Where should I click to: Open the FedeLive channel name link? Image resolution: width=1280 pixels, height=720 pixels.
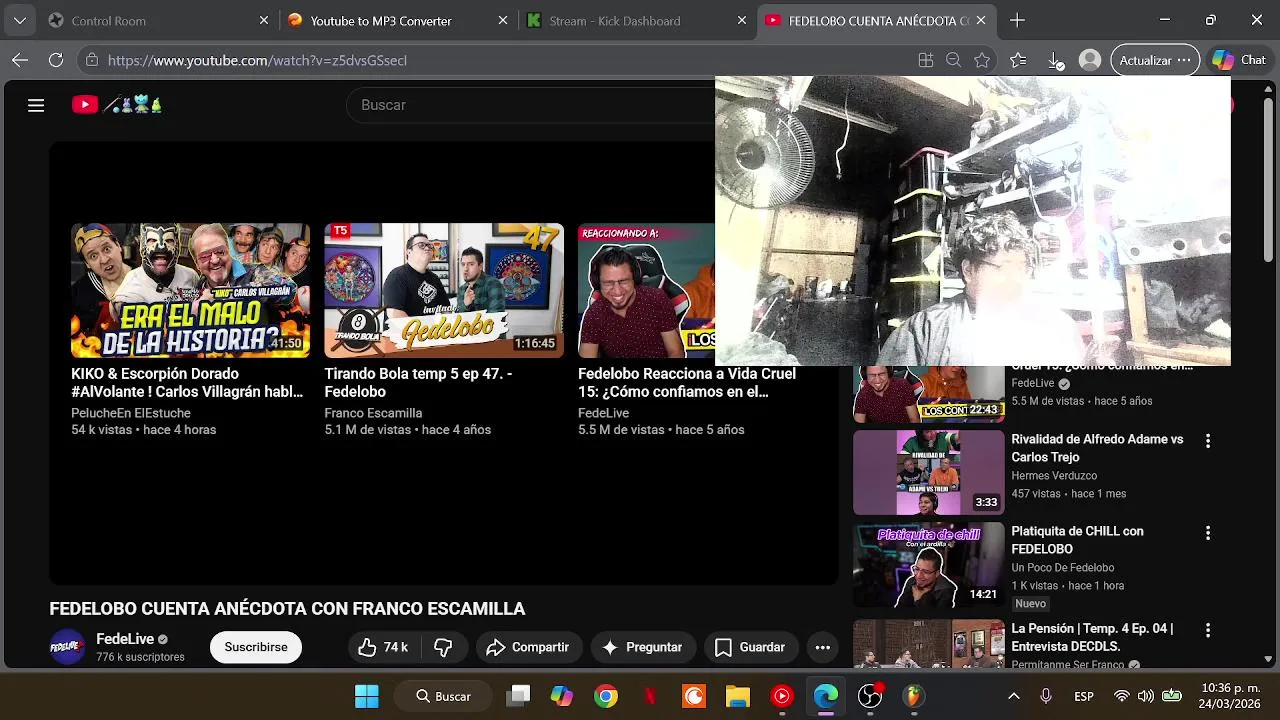125,639
